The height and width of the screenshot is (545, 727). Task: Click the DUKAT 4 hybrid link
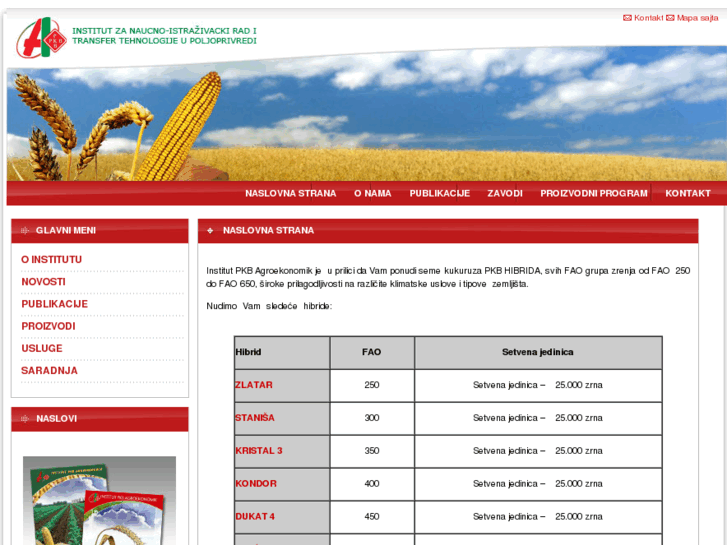point(255,517)
